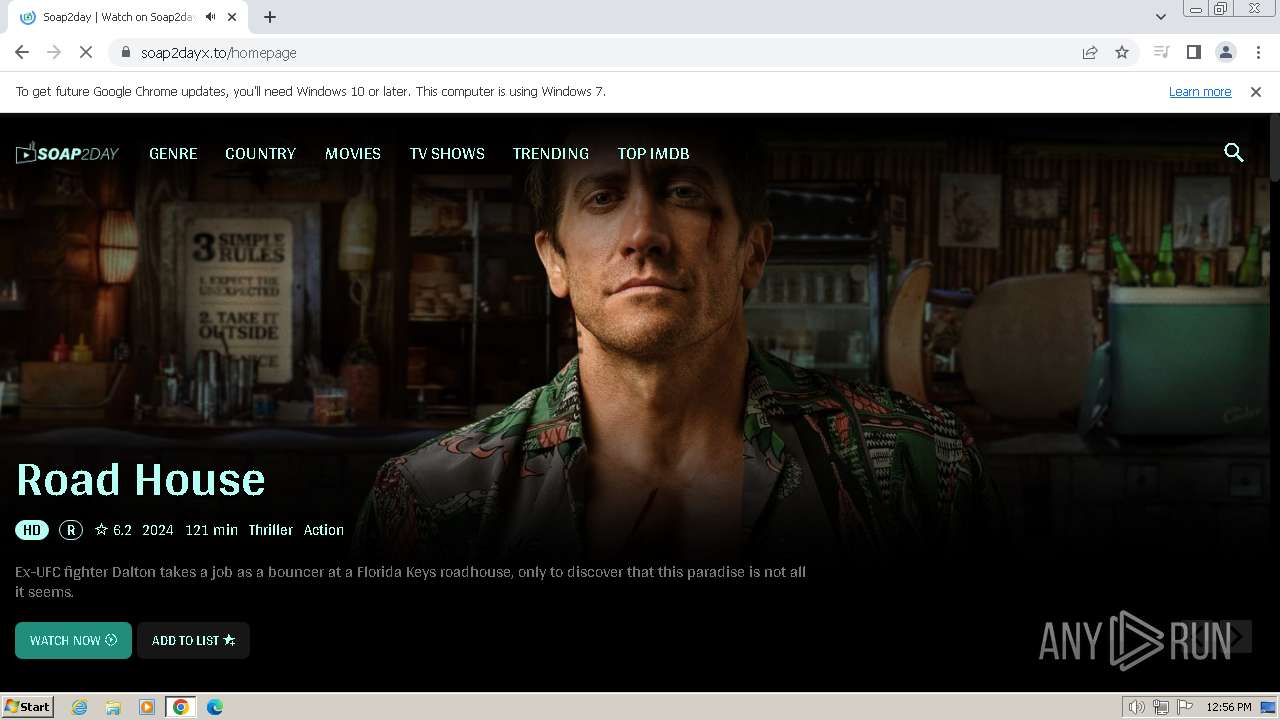Viewport: 1280px width, 720px height.
Task: Open Windows Media Player taskbar icon
Action: (x=147, y=706)
